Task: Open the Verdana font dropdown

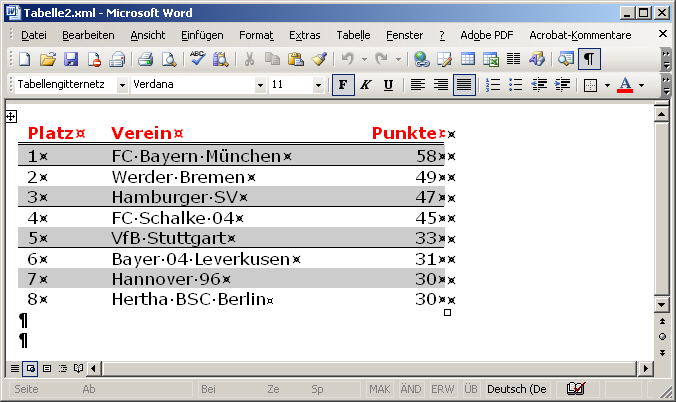Action: coord(260,85)
